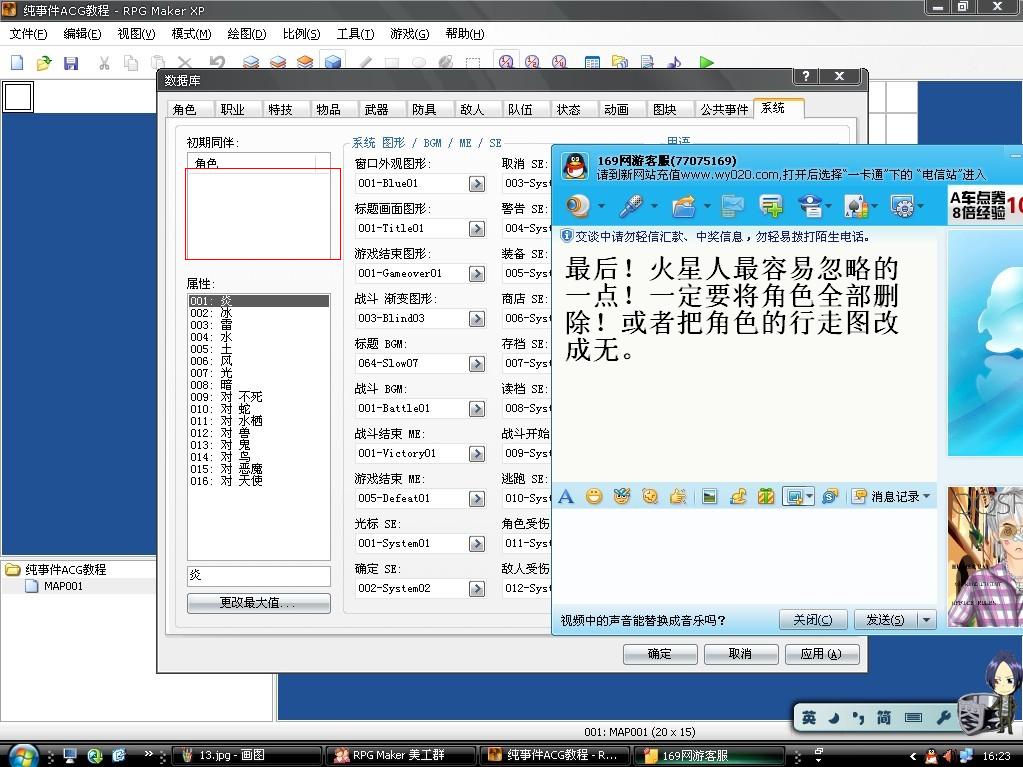
Task: Confirm the database with 确定 button
Action: [x=660, y=654]
